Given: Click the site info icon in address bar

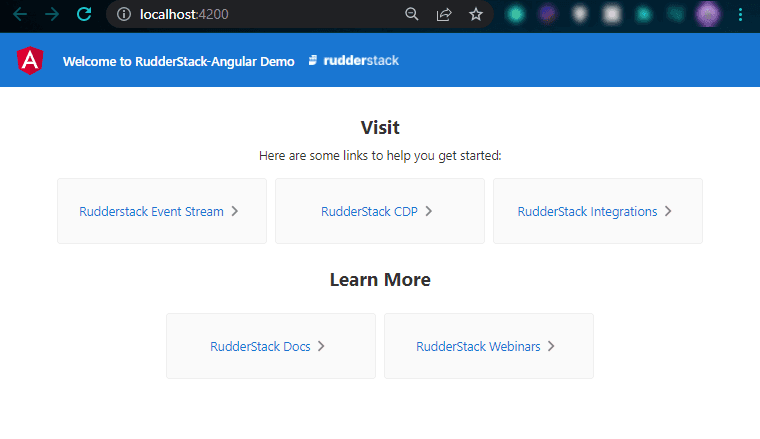Looking at the screenshot, I should coord(124,15).
